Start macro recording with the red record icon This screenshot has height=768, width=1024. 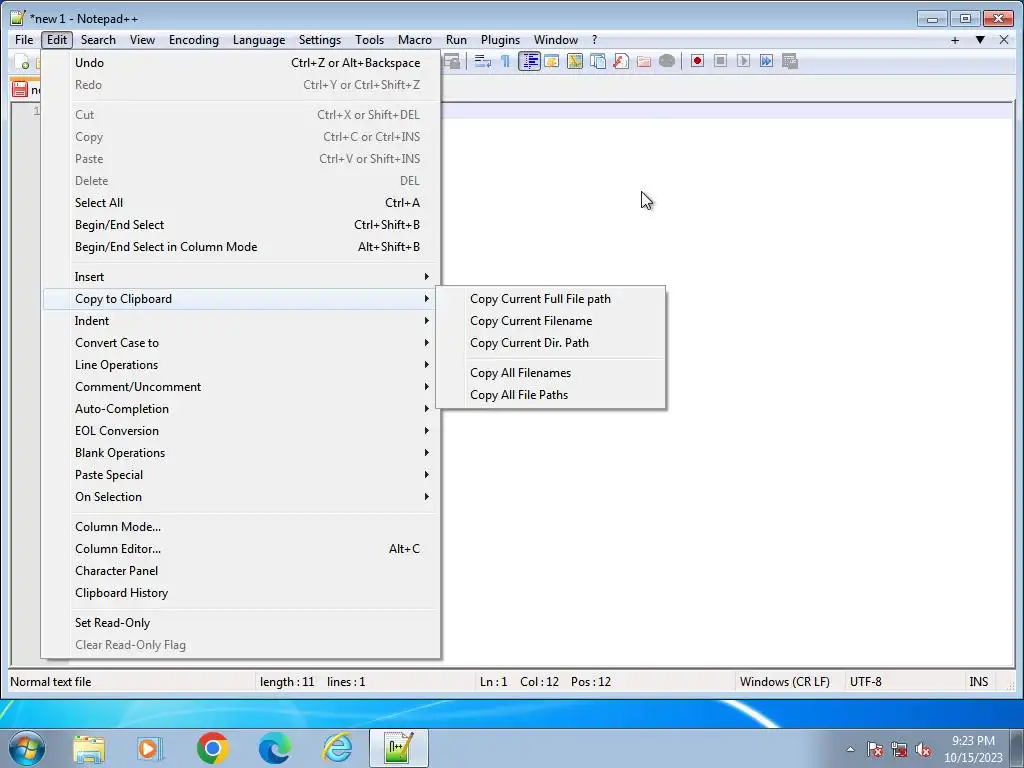pos(697,61)
